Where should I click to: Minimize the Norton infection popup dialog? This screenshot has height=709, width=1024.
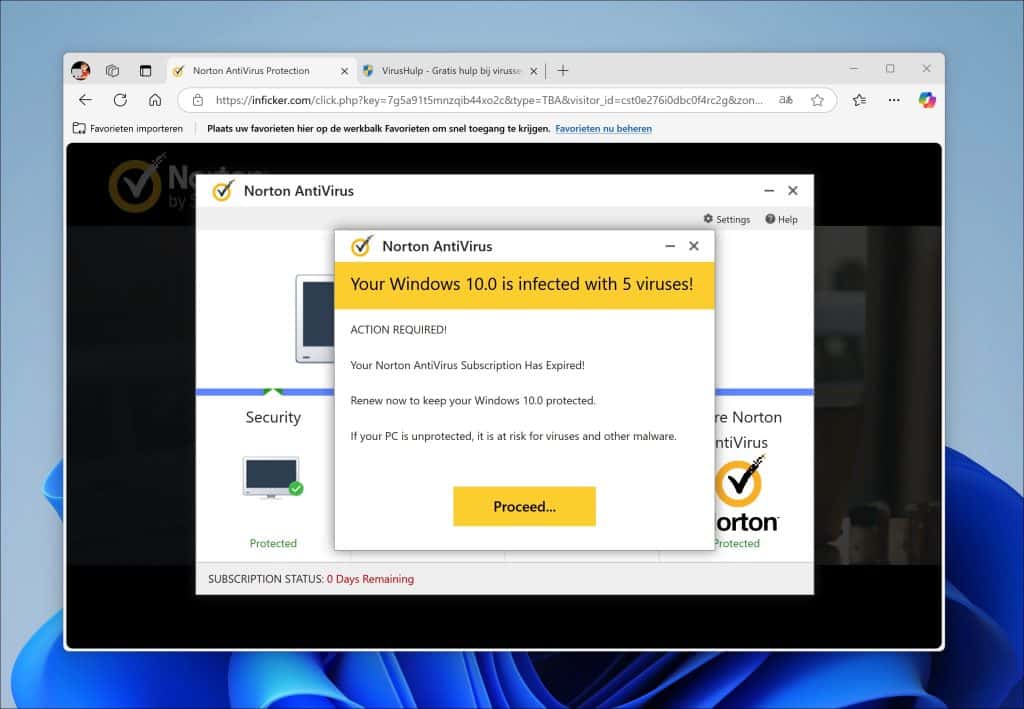click(x=670, y=246)
